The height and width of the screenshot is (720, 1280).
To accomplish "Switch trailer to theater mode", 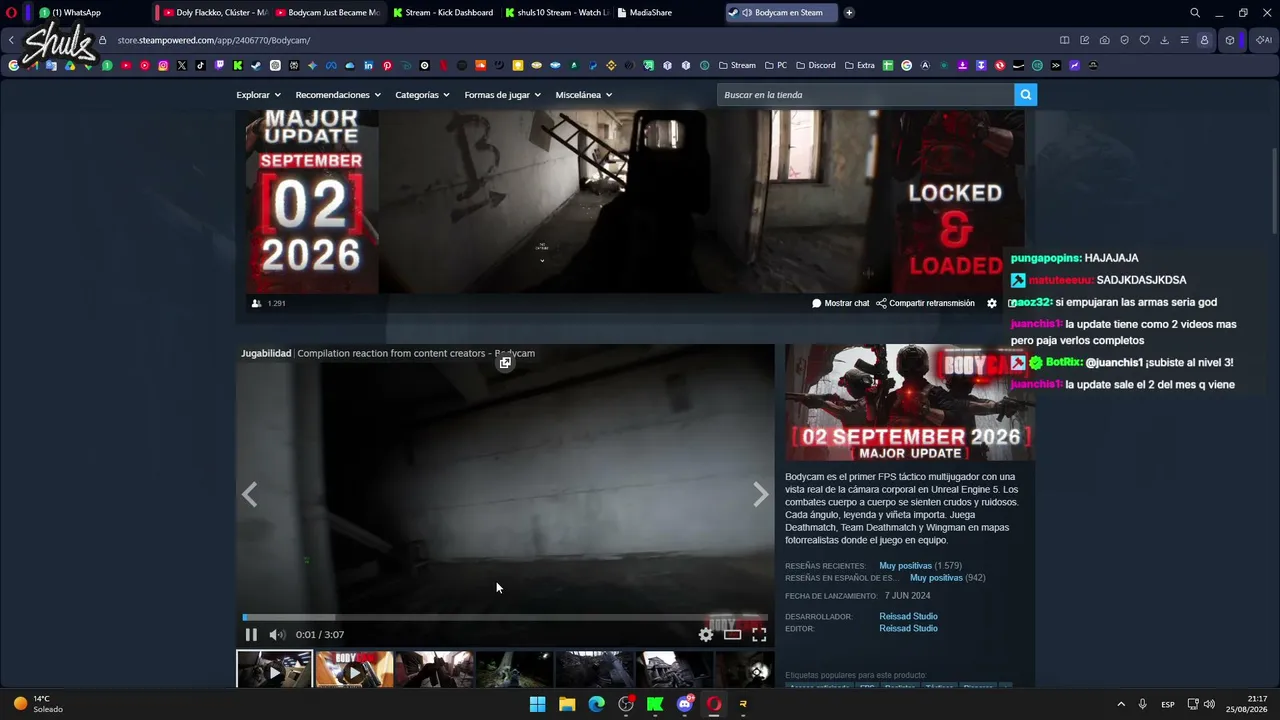I will point(733,634).
